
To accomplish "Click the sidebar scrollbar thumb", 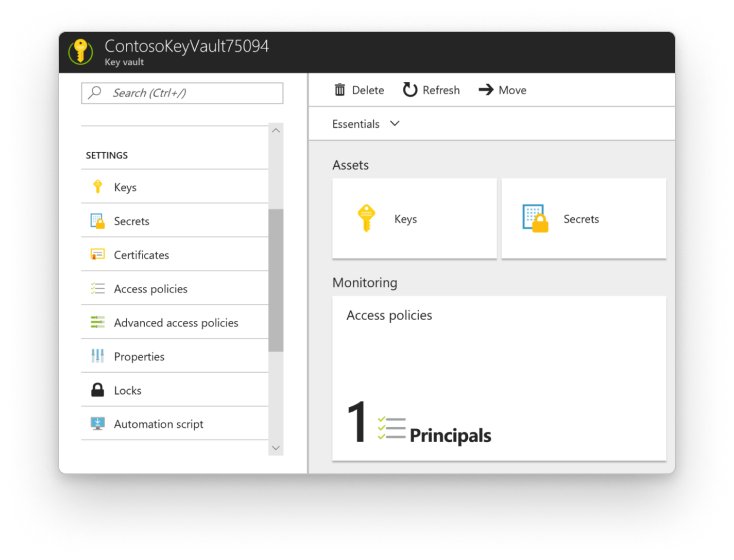I will click(276, 280).
